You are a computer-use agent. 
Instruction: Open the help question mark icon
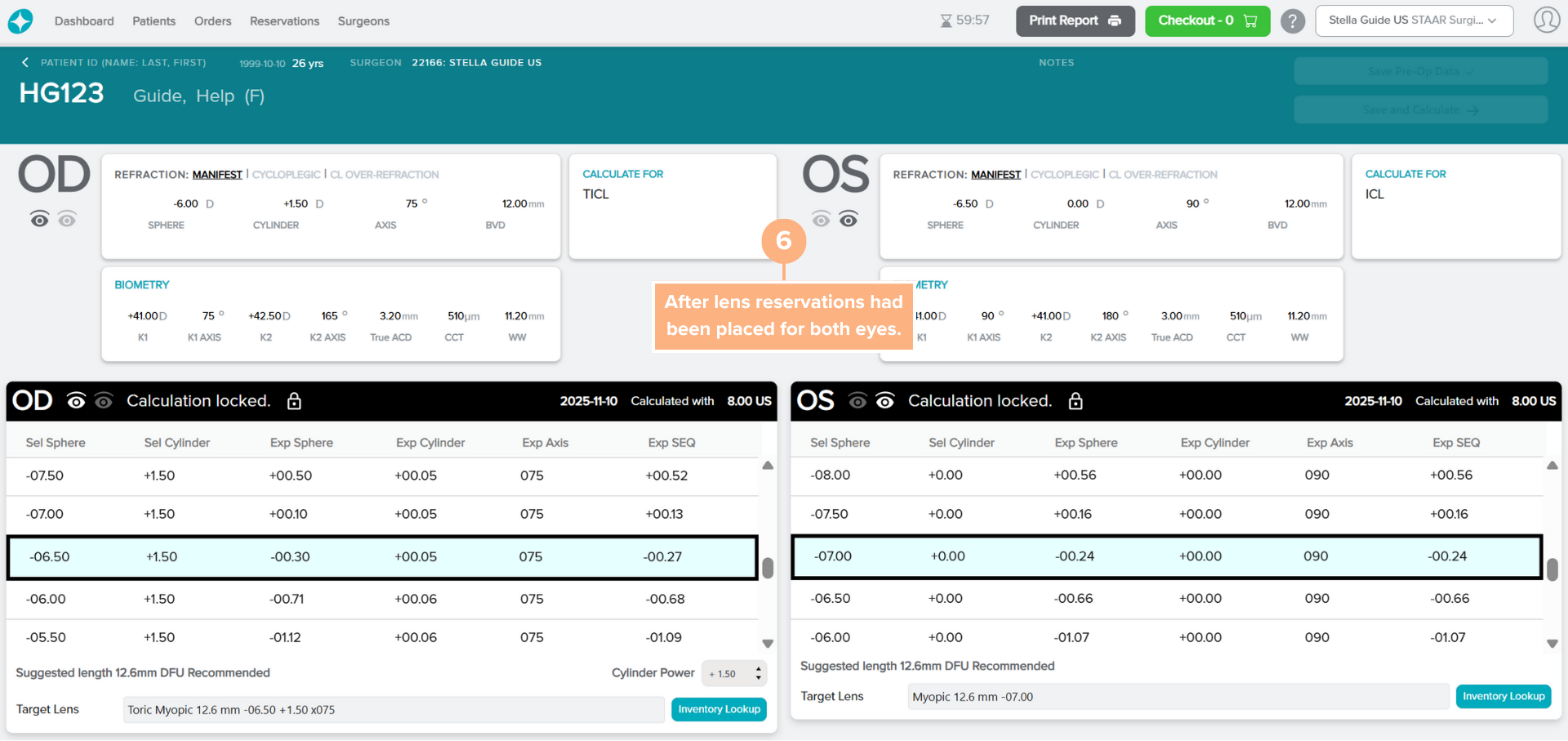1292,21
